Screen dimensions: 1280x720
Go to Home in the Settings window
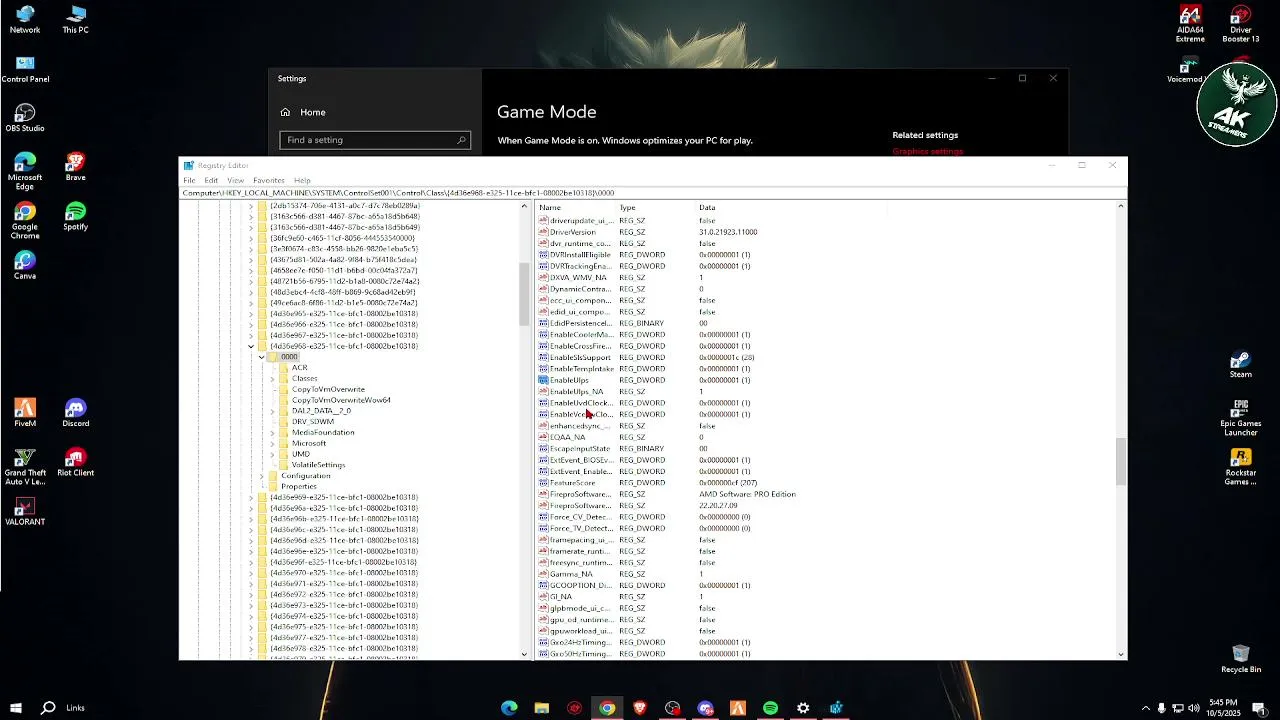click(x=303, y=112)
